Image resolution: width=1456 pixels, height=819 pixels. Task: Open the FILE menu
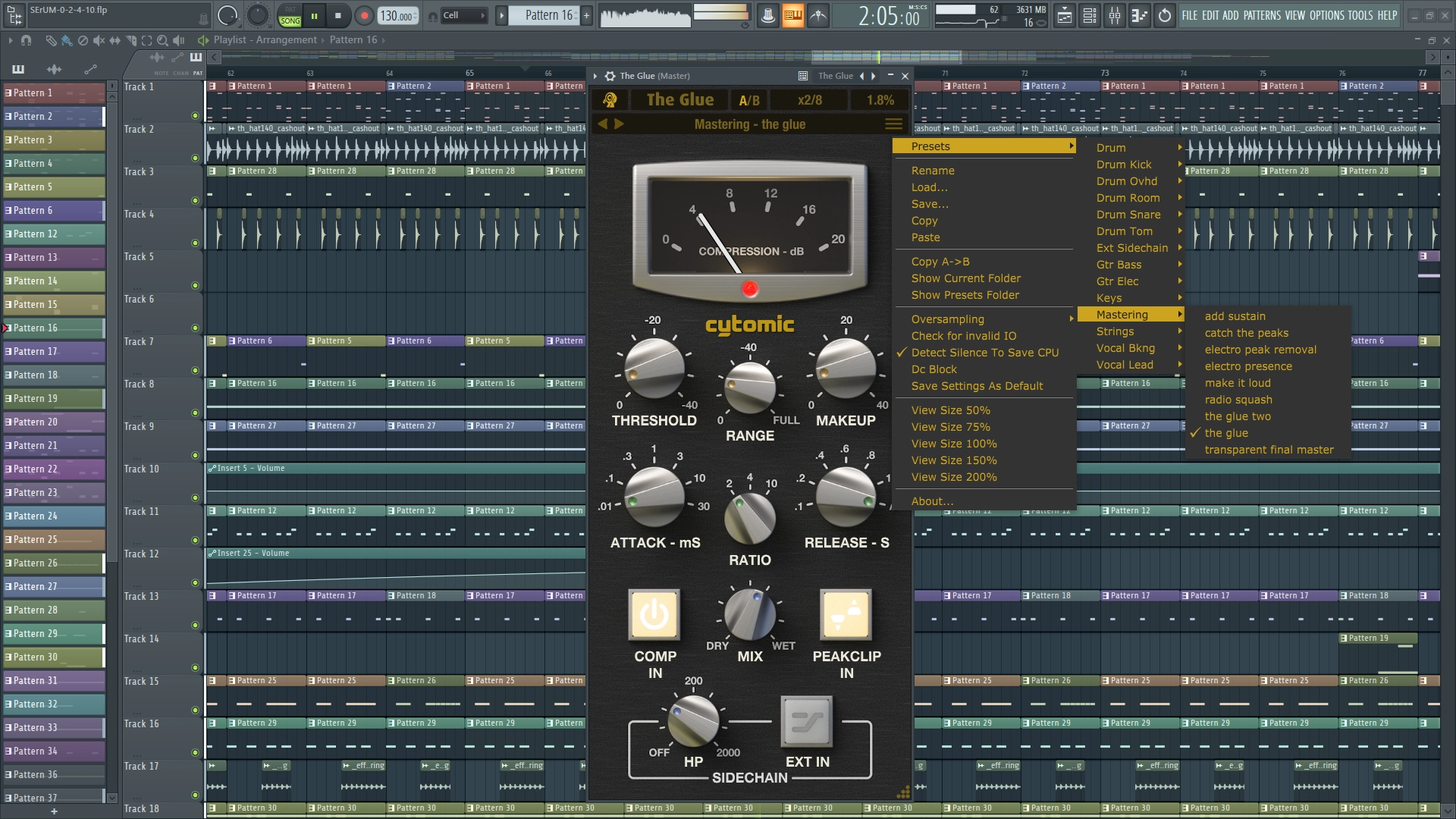click(1190, 15)
